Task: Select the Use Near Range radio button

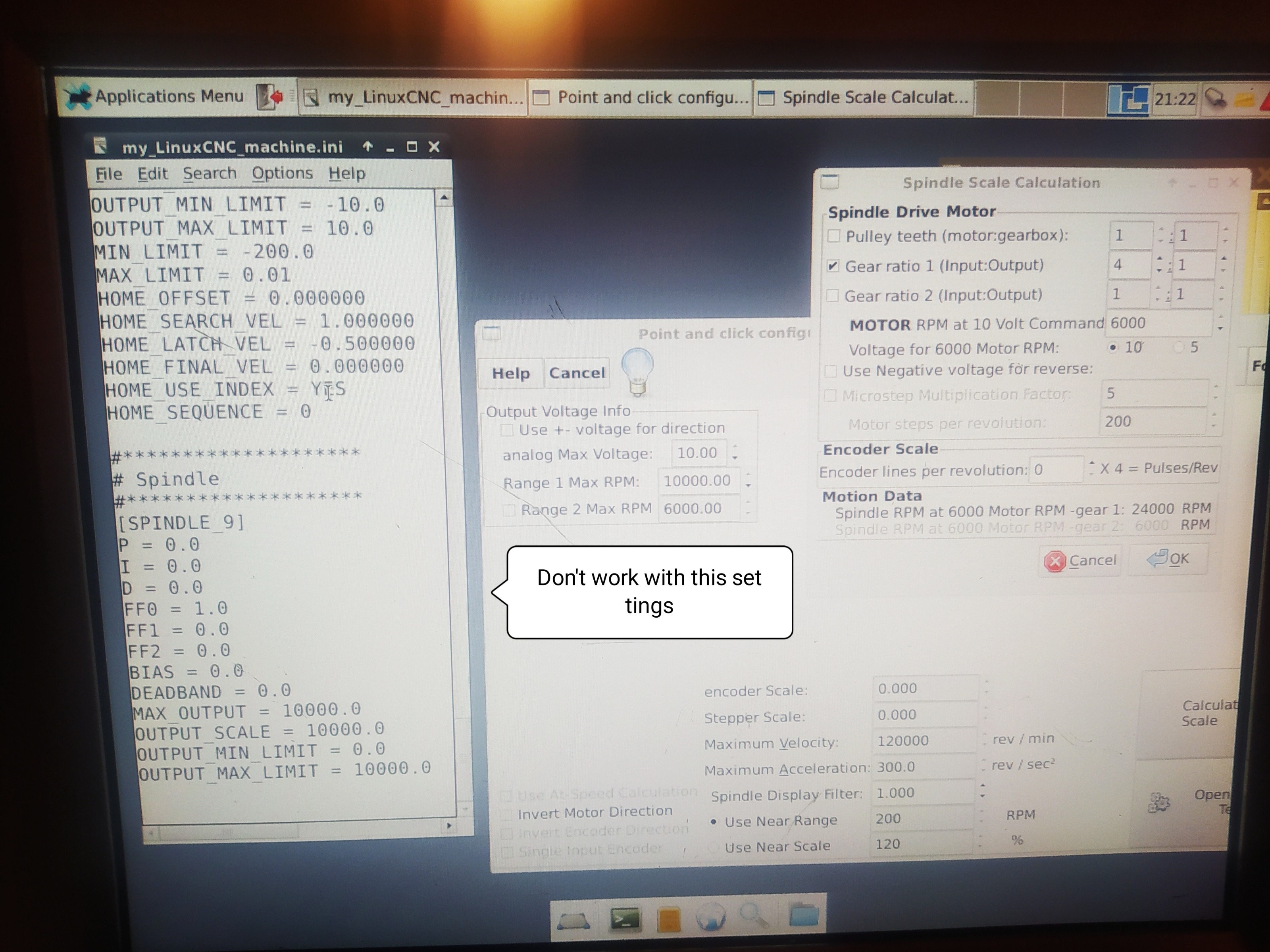Action: click(x=713, y=822)
